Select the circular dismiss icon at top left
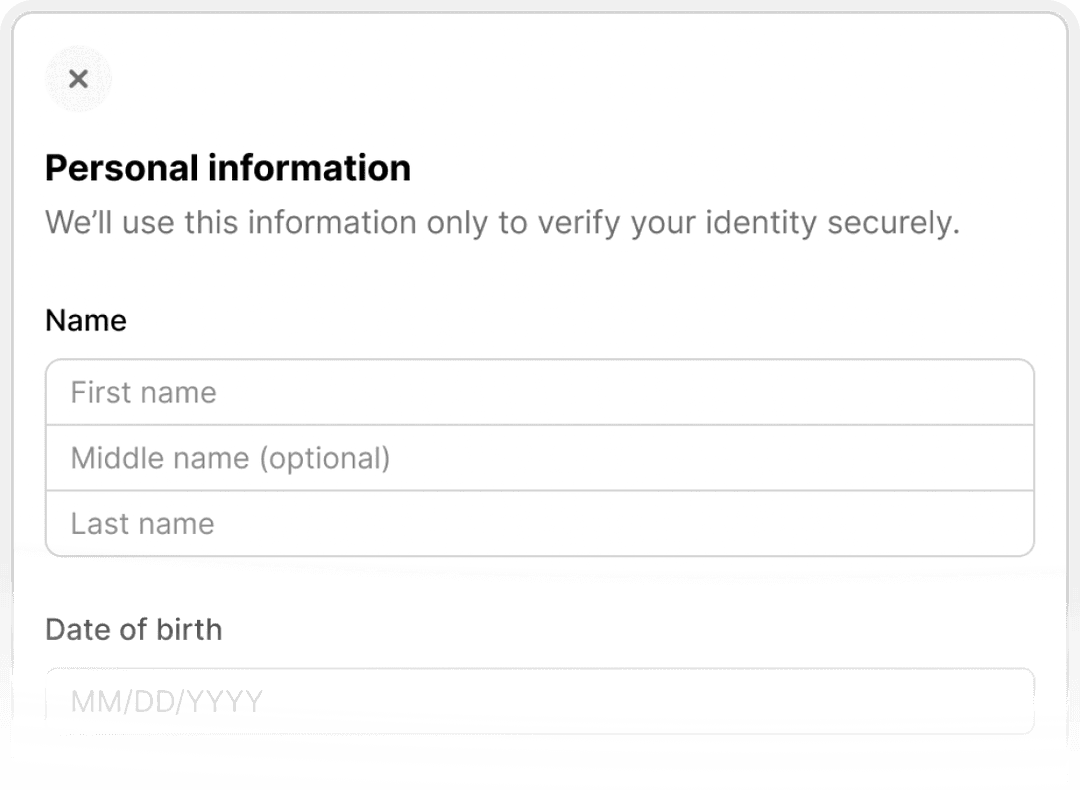Screen dimensions: 1080x790 (x=78, y=79)
